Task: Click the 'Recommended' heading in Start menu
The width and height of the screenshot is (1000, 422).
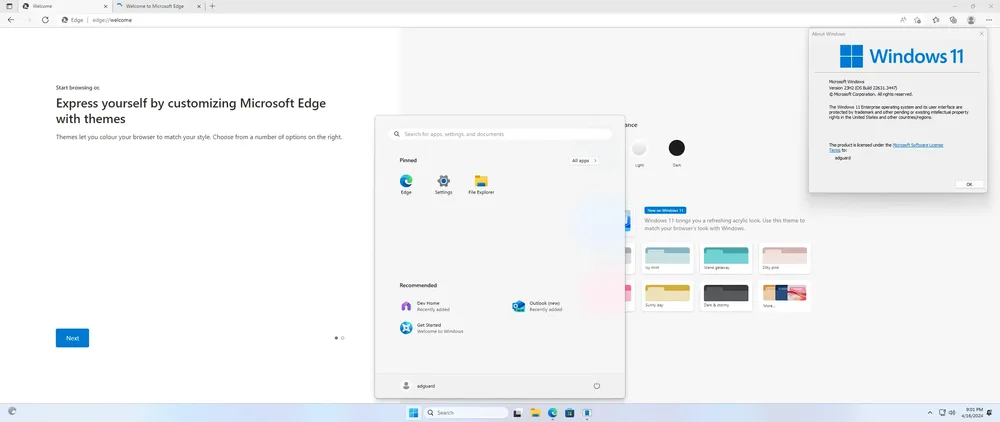Action: [x=418, y=286]
